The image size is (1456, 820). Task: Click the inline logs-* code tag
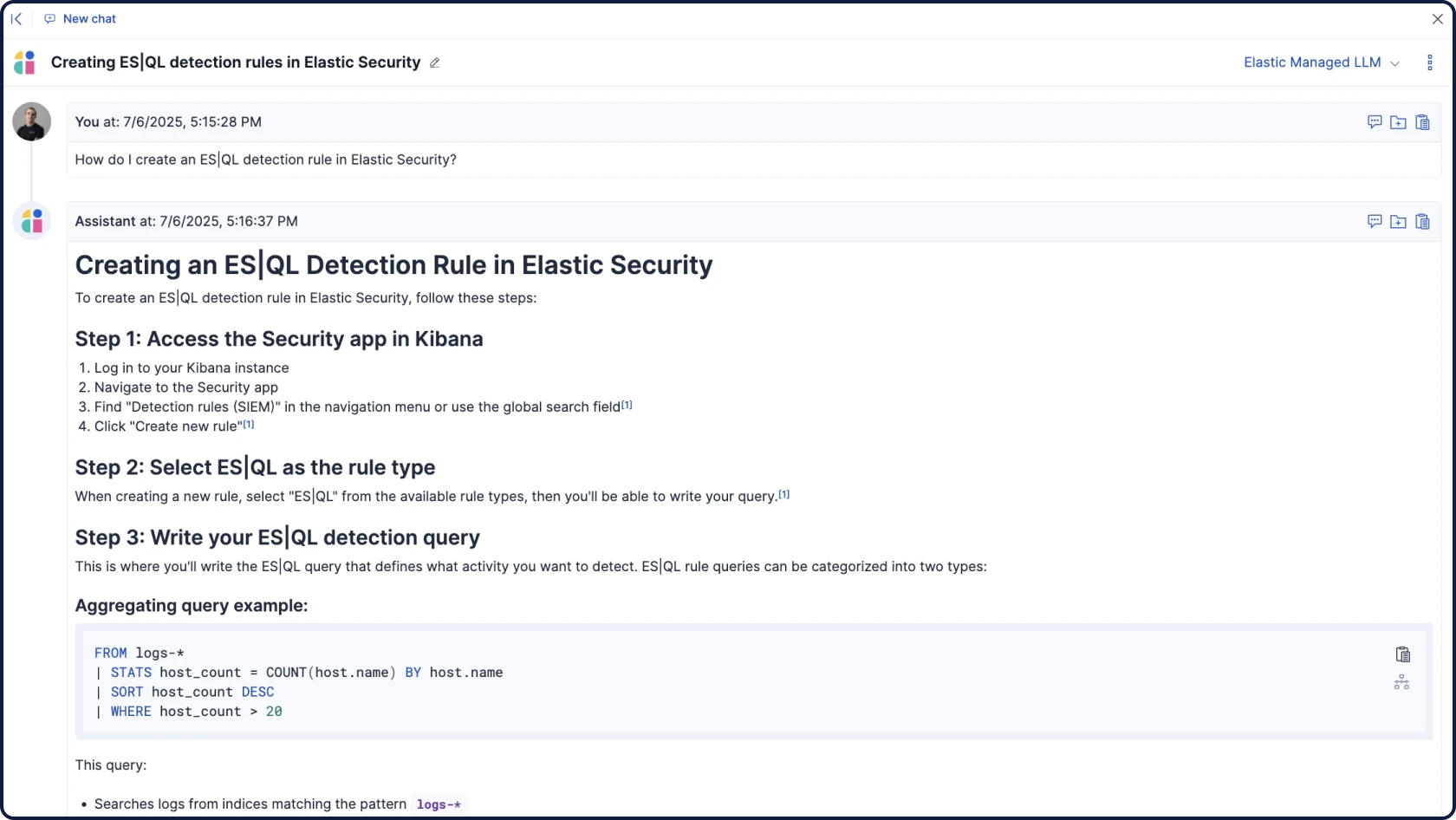[439, 804]
